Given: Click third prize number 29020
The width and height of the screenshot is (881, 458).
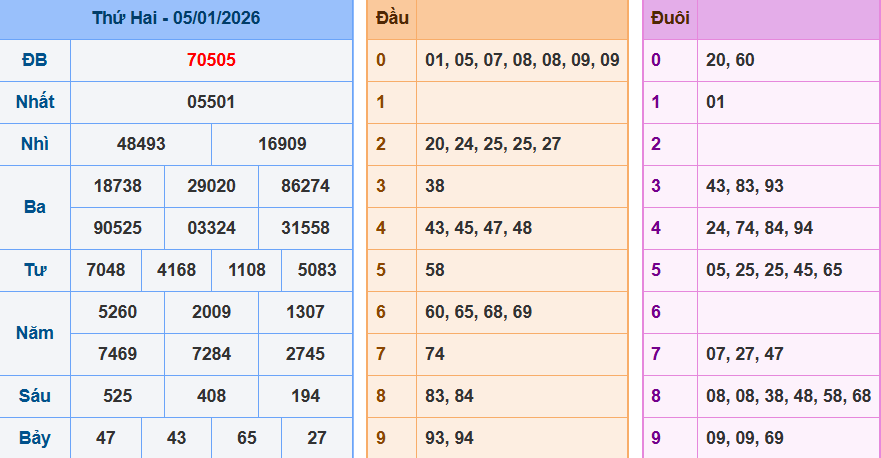Looking at the screenshot, I should click(x=211, y=186).
